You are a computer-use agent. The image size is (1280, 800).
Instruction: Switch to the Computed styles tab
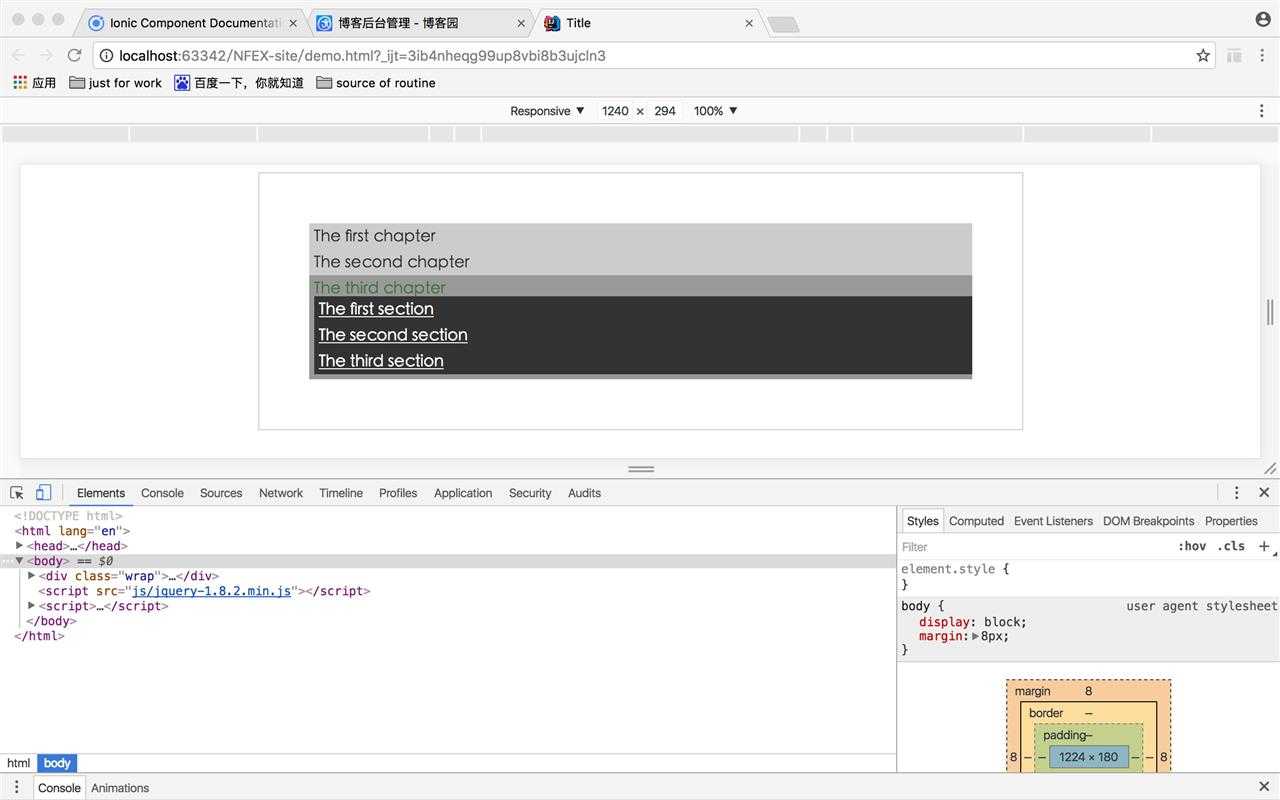[x=976, y=521]
